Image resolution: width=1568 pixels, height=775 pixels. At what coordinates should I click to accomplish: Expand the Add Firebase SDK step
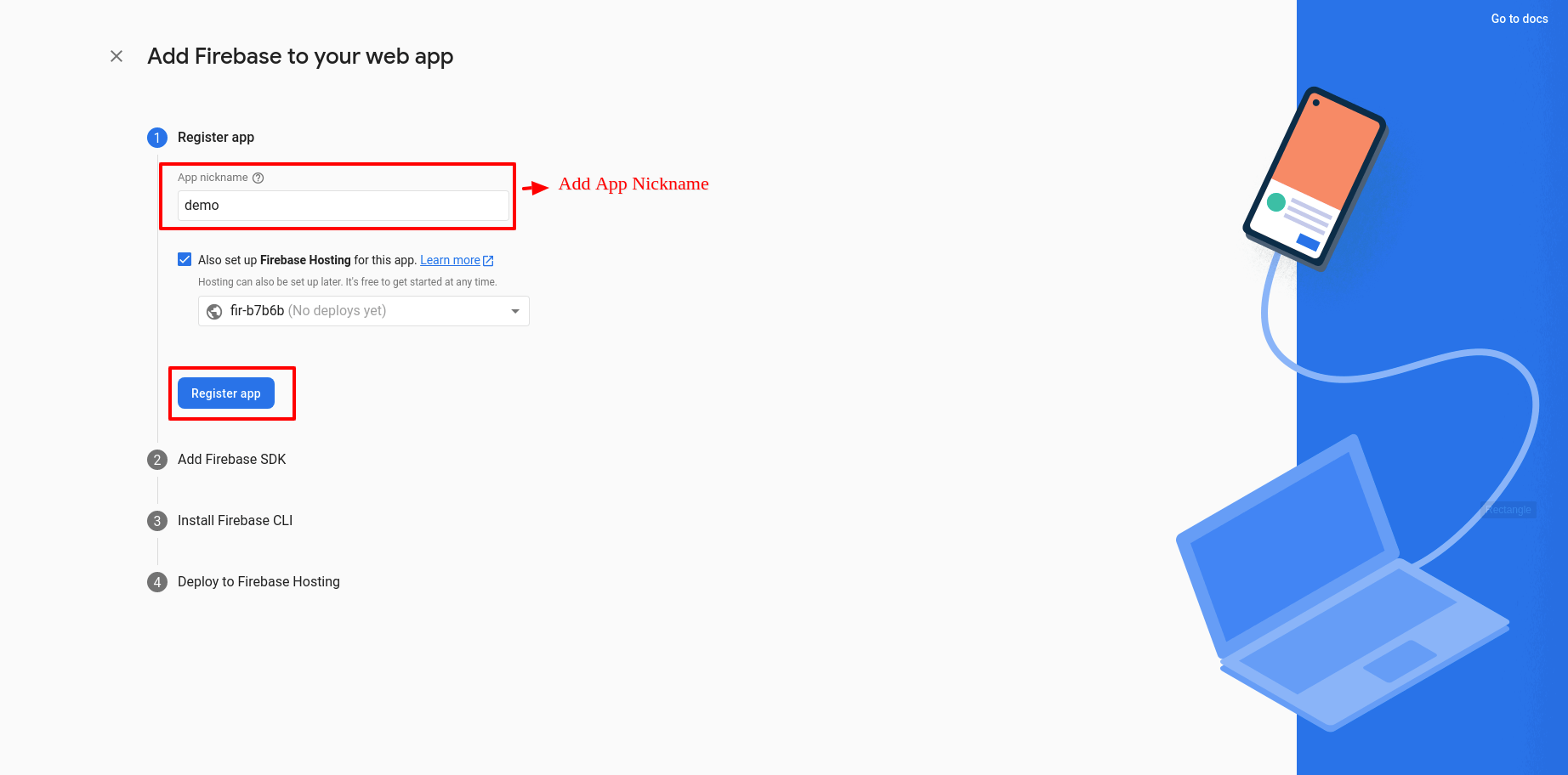(x=231, y=460)
